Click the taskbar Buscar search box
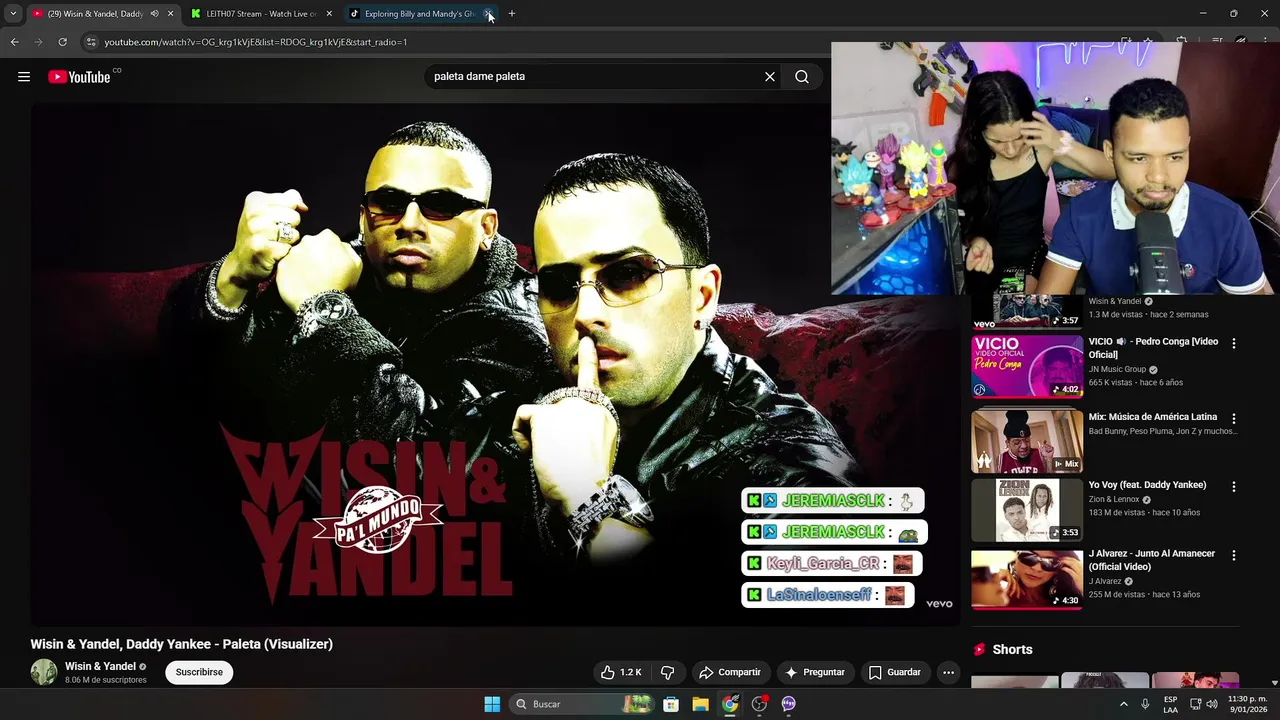The height and width of the screenshot is (720, 1280). pyautogui.click(x=580, y=704)
